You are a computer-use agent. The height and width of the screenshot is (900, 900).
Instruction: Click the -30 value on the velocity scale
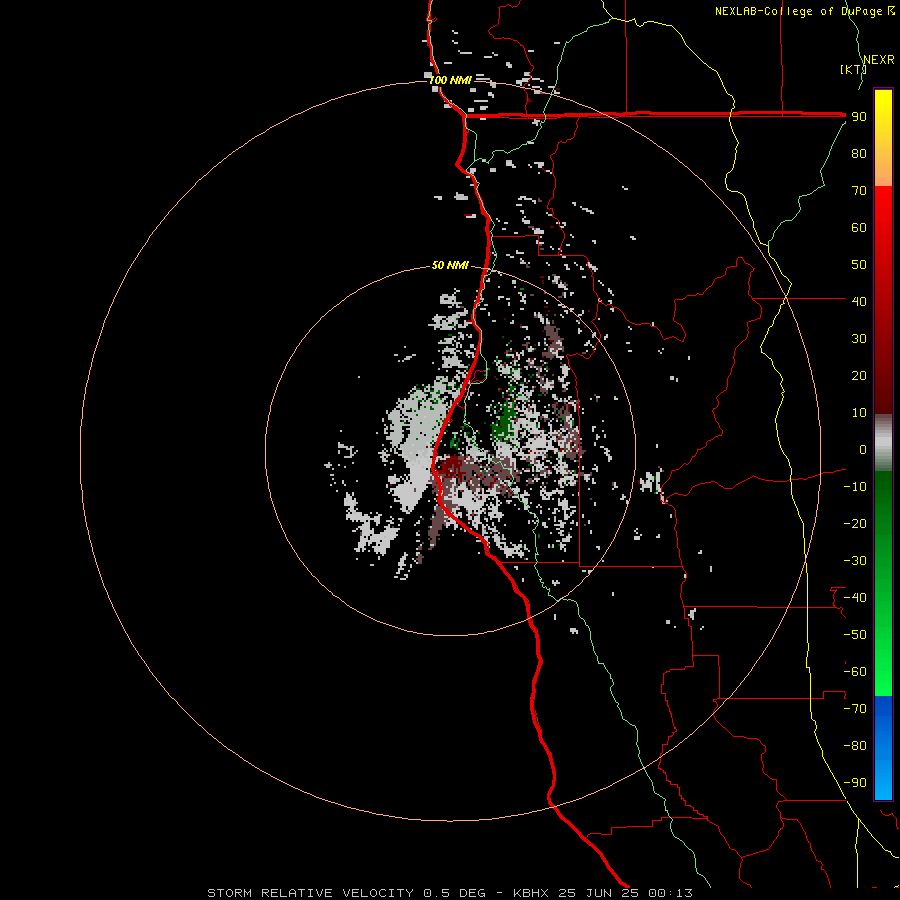click(x=855, y=561)
